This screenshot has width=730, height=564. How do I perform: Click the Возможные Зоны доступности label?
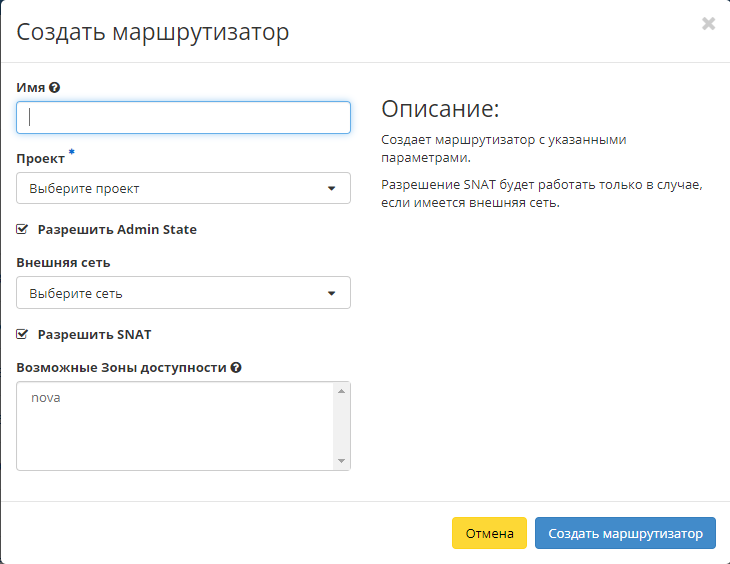pos(121,367)
